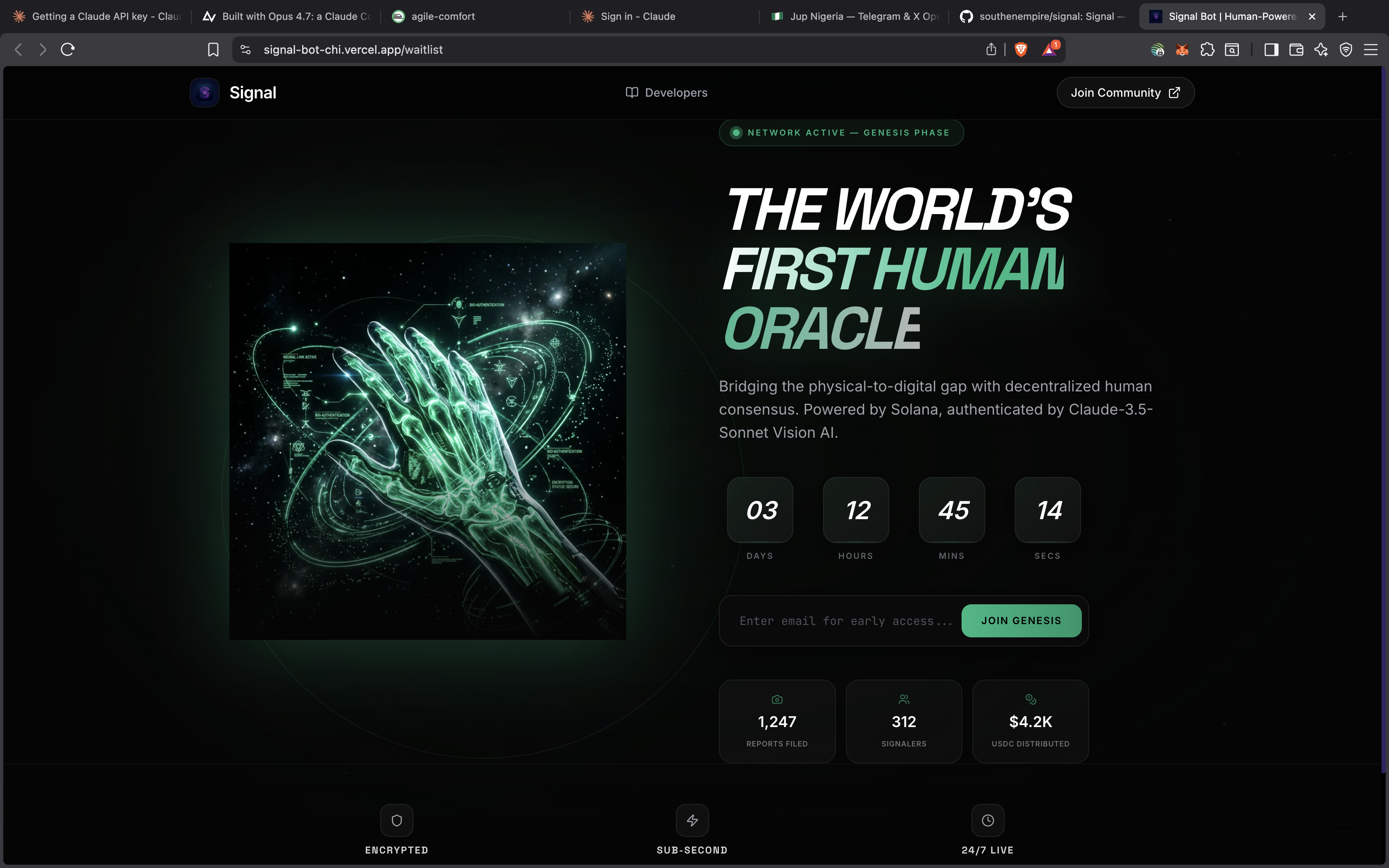Focus the early access email field
Viewport: 1389px width, 868px height.
pyautogui.click(x=845, y=621)
